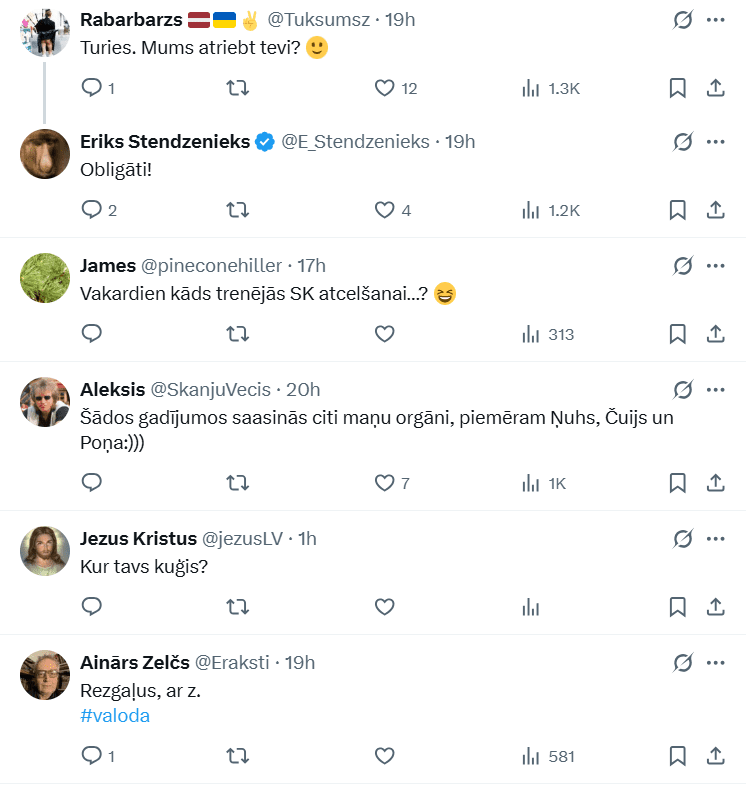Repost Eriks Stendzenieks's "Obligāti!" tweet
The width and height of the screenshot is (746, 787).
click(x=238, y=210)
